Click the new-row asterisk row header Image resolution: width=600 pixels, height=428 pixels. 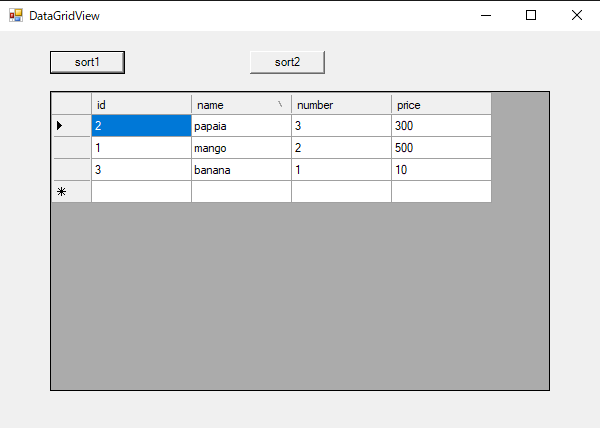coord(72,191)
